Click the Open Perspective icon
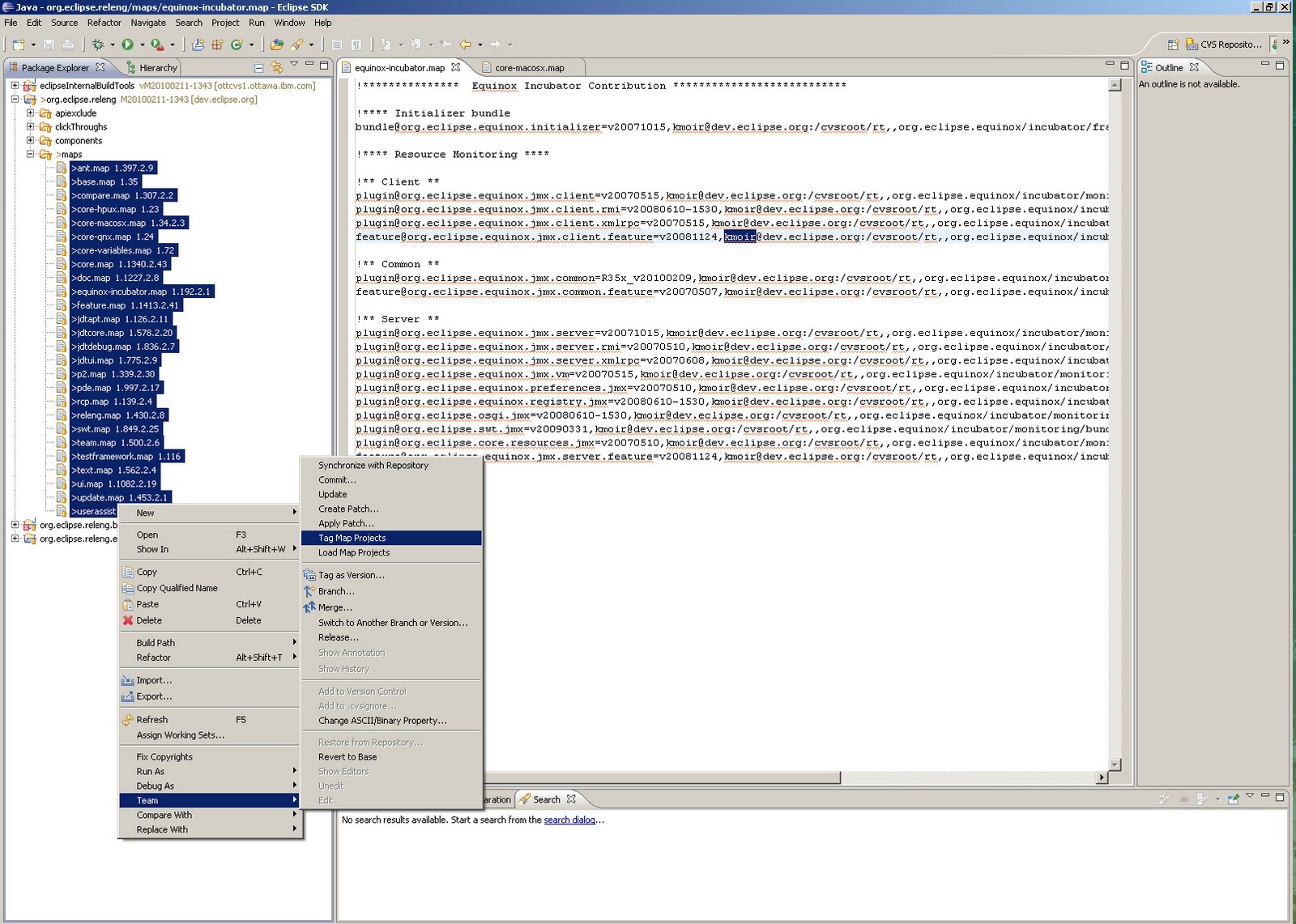The image size is (1296, 924). 1173,45
